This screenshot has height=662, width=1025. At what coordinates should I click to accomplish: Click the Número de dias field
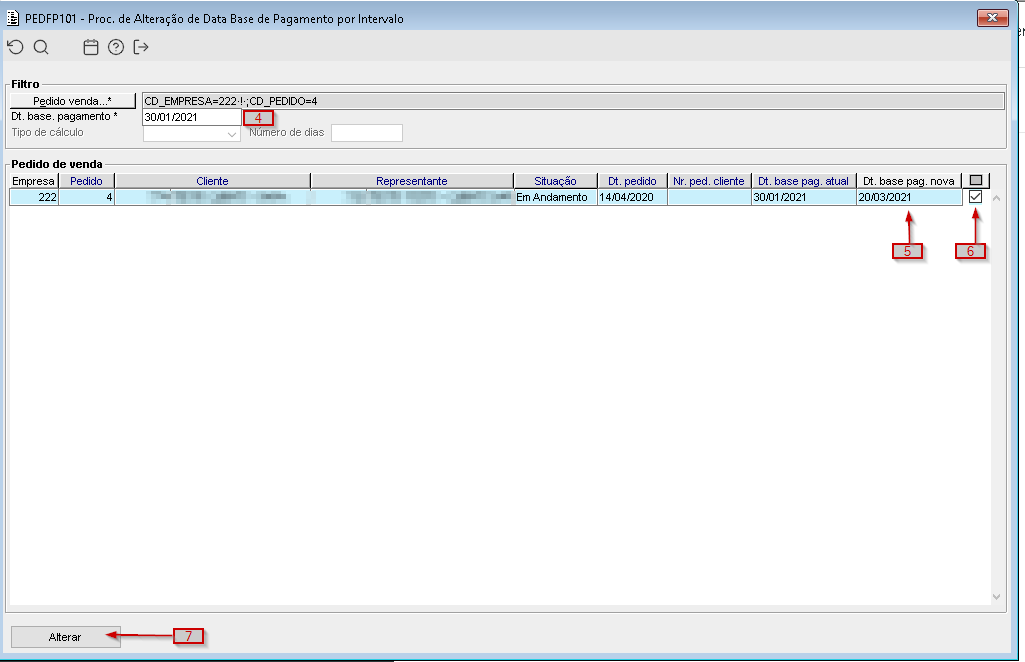[367, 133]
